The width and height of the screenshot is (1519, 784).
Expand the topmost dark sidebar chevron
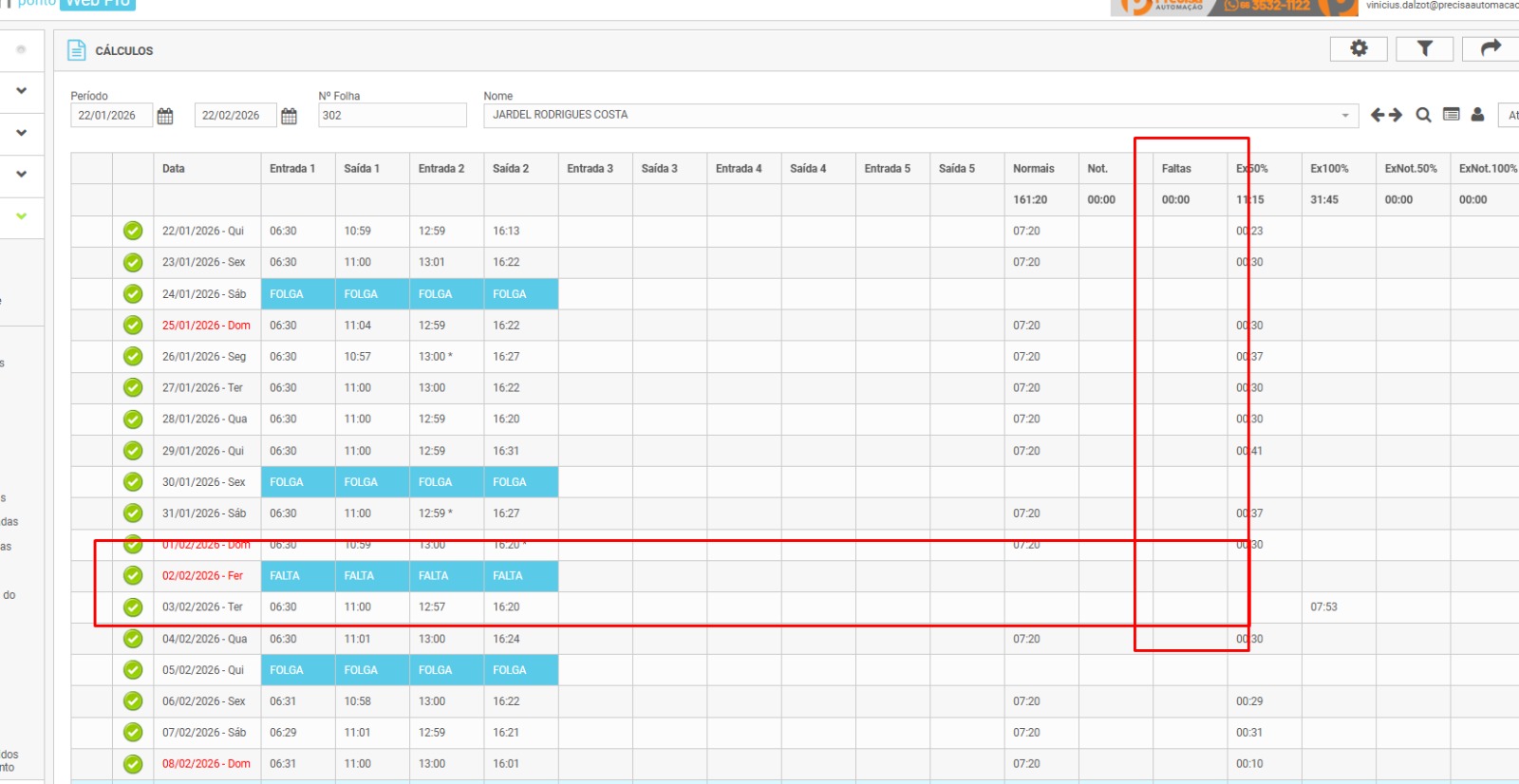21,91
